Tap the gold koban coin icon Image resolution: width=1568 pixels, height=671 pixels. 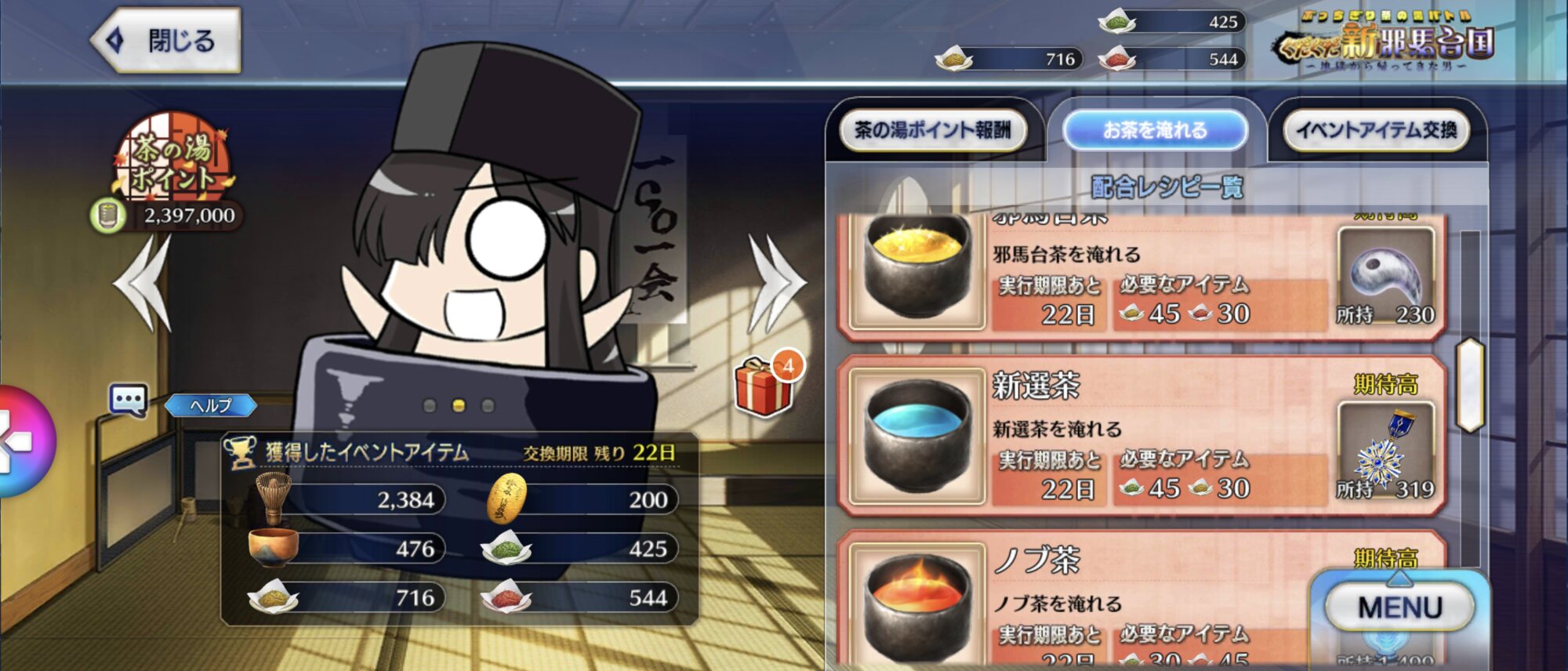click(x=506, y=499)
